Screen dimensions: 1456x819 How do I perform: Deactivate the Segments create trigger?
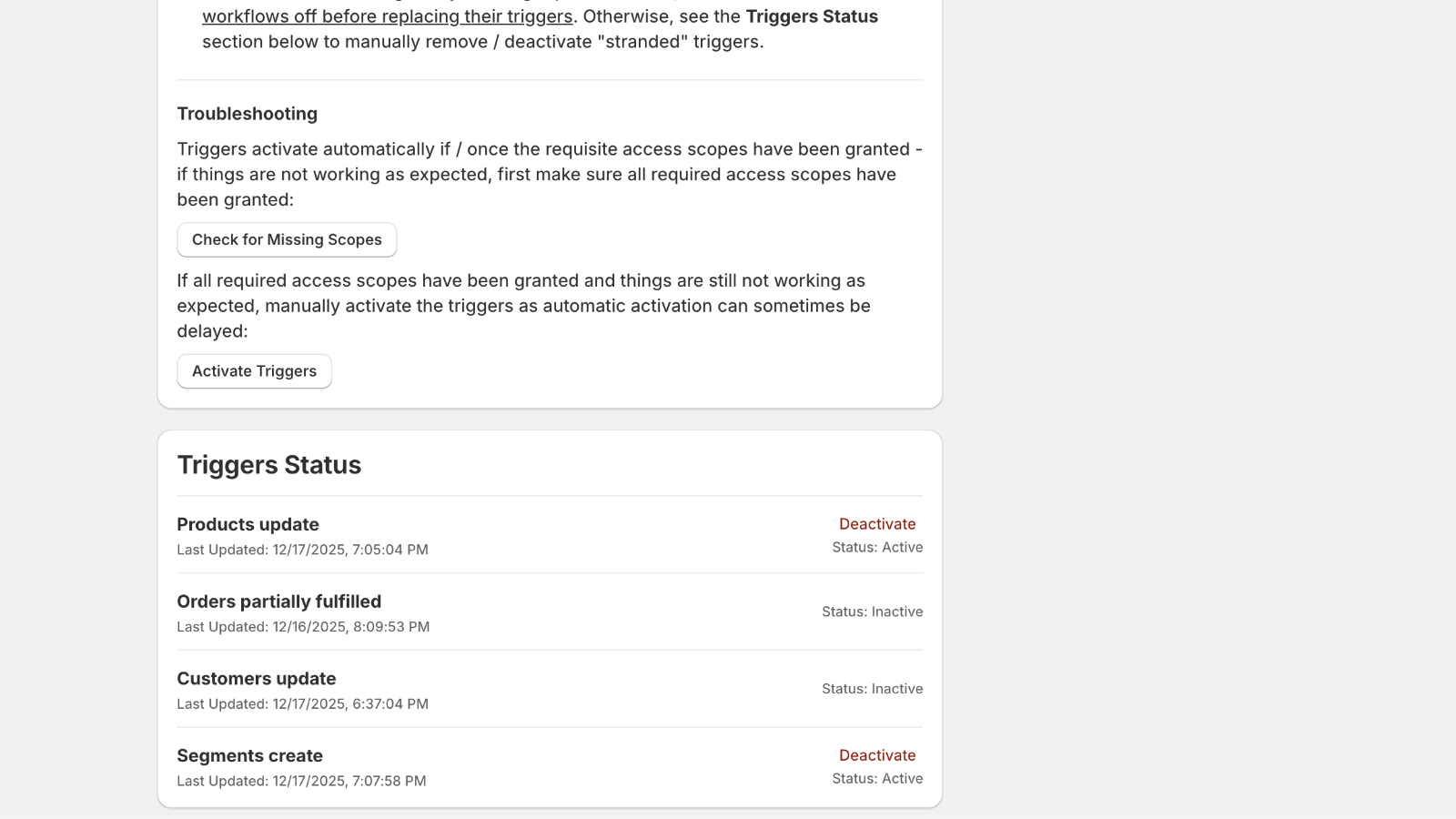point(876,754)
